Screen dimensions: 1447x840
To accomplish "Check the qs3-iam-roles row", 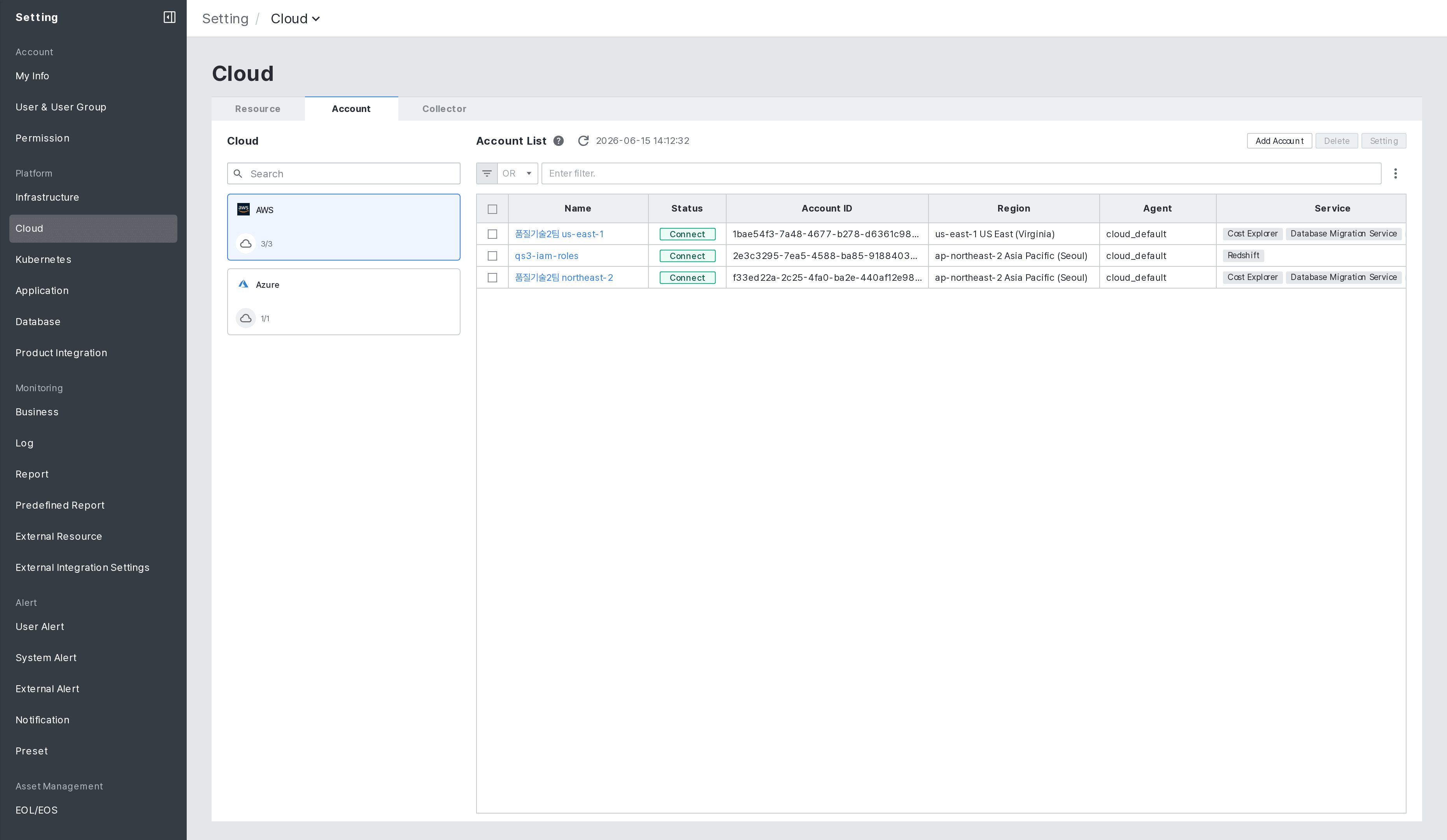I will coord(492,256).
